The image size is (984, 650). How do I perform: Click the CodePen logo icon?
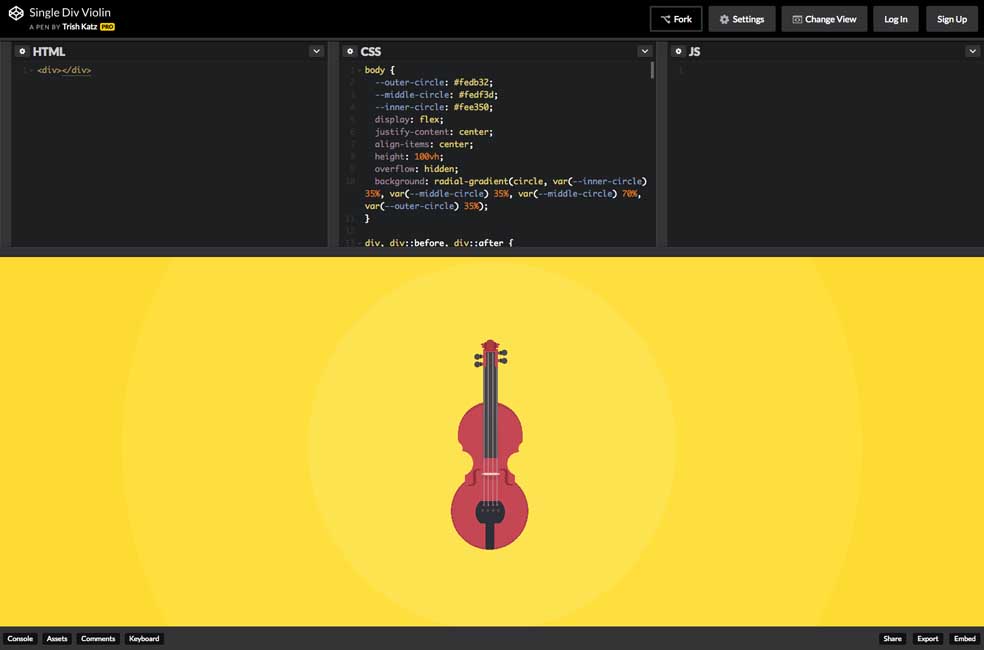click(x=16, y=14)
